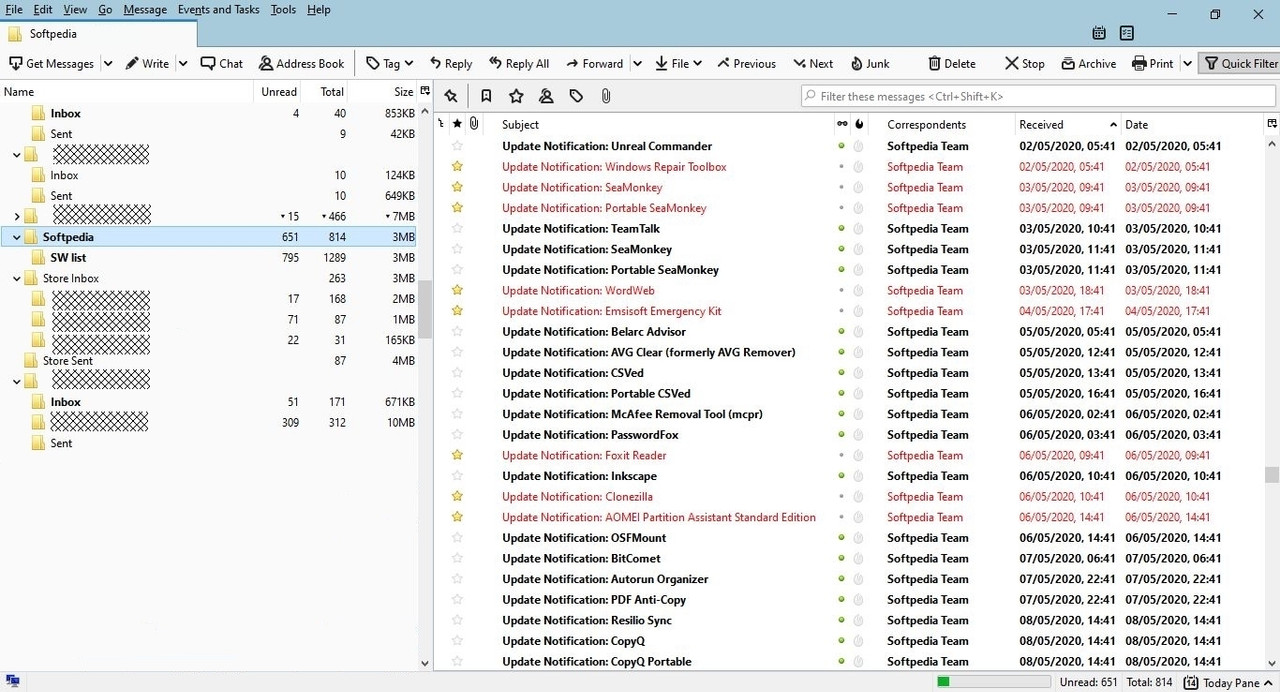Open the Tag dropdown menu
Image resolution: width=1280 pixels, height=692 pixels.
coord(389,63)
